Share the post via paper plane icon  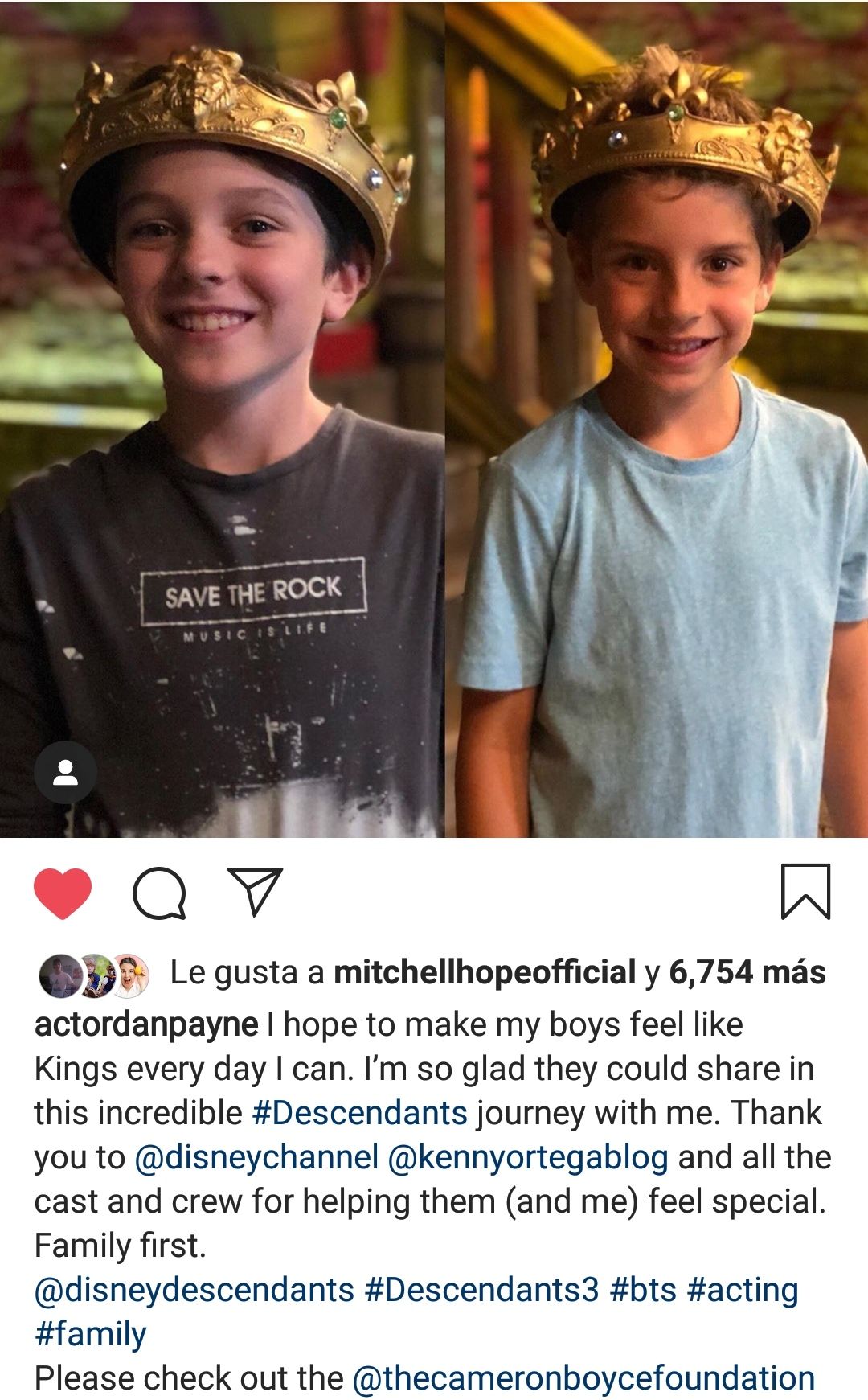pos(255,891)
